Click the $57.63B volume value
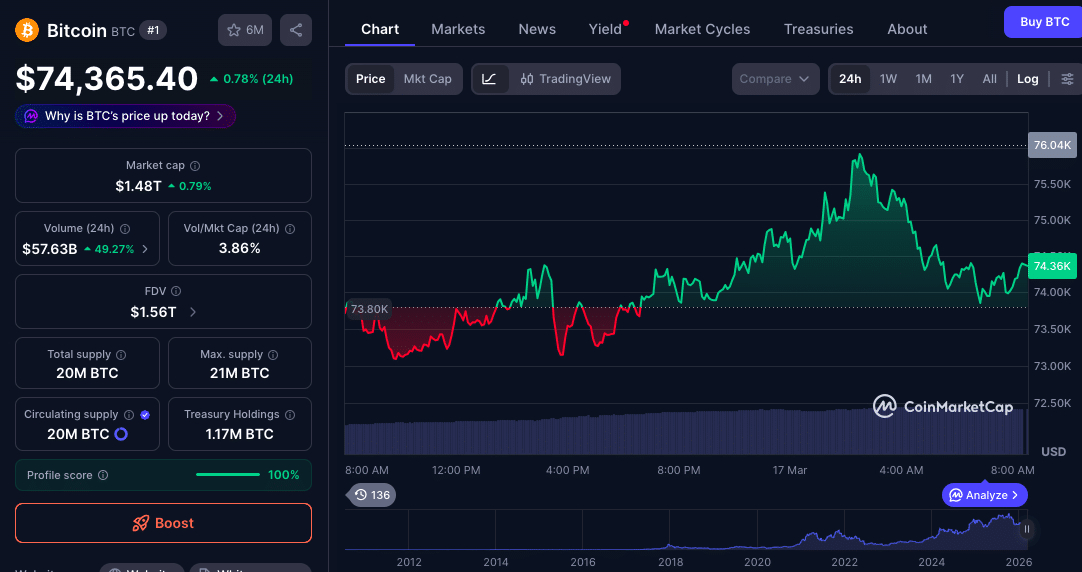 50,249
